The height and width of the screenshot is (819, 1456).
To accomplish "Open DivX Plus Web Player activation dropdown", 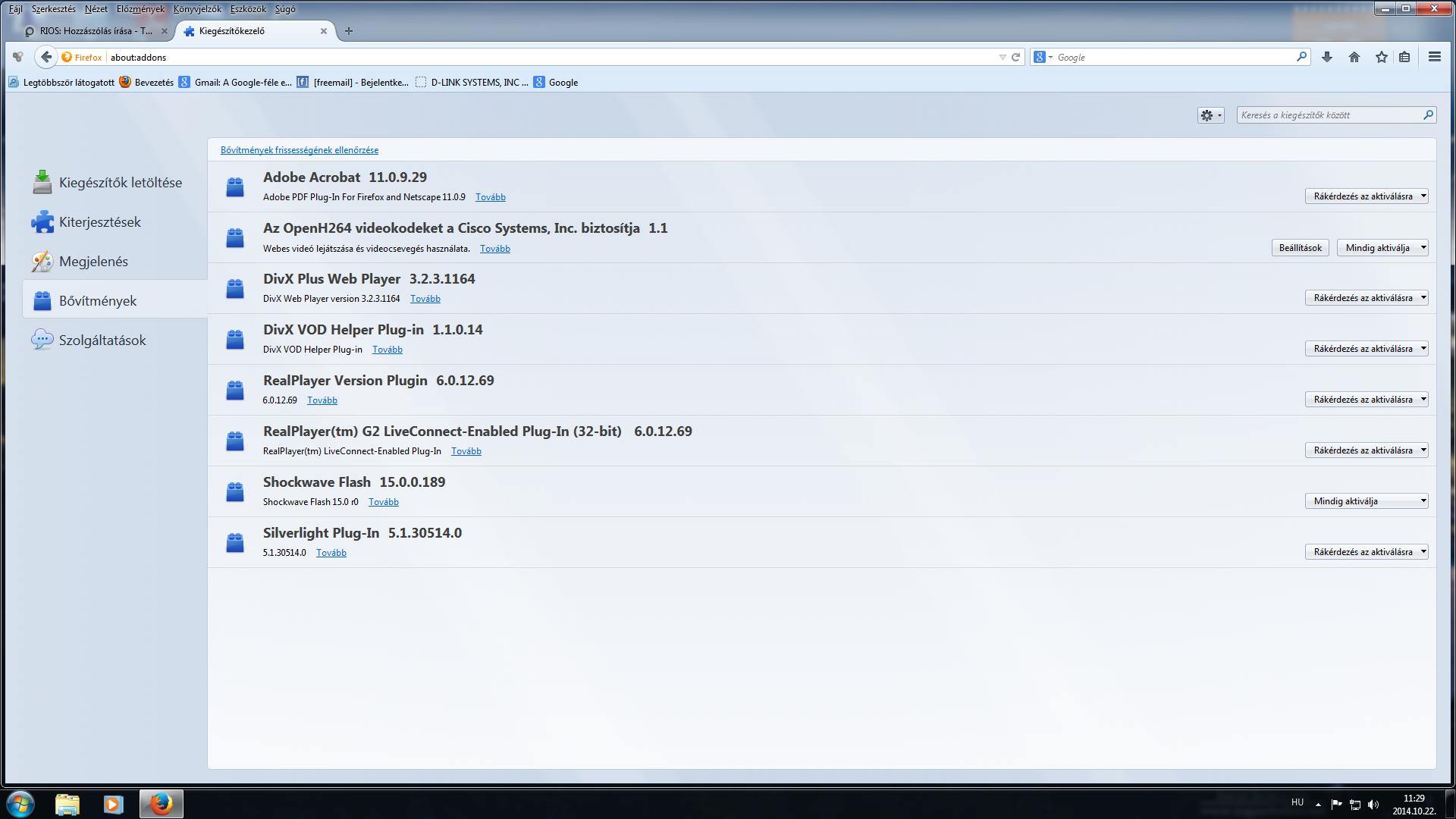I will pos(1367,298).
